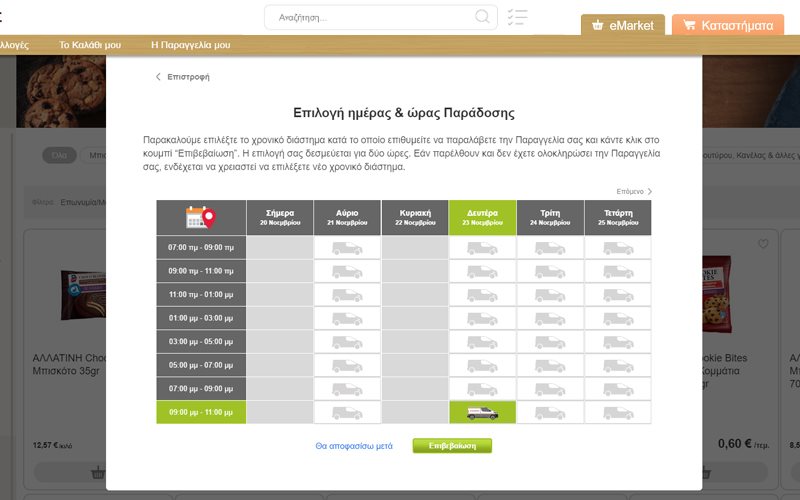Open the Καταστήματα stores button
Viewport: 800px width, 500px height.
point(727,25)
